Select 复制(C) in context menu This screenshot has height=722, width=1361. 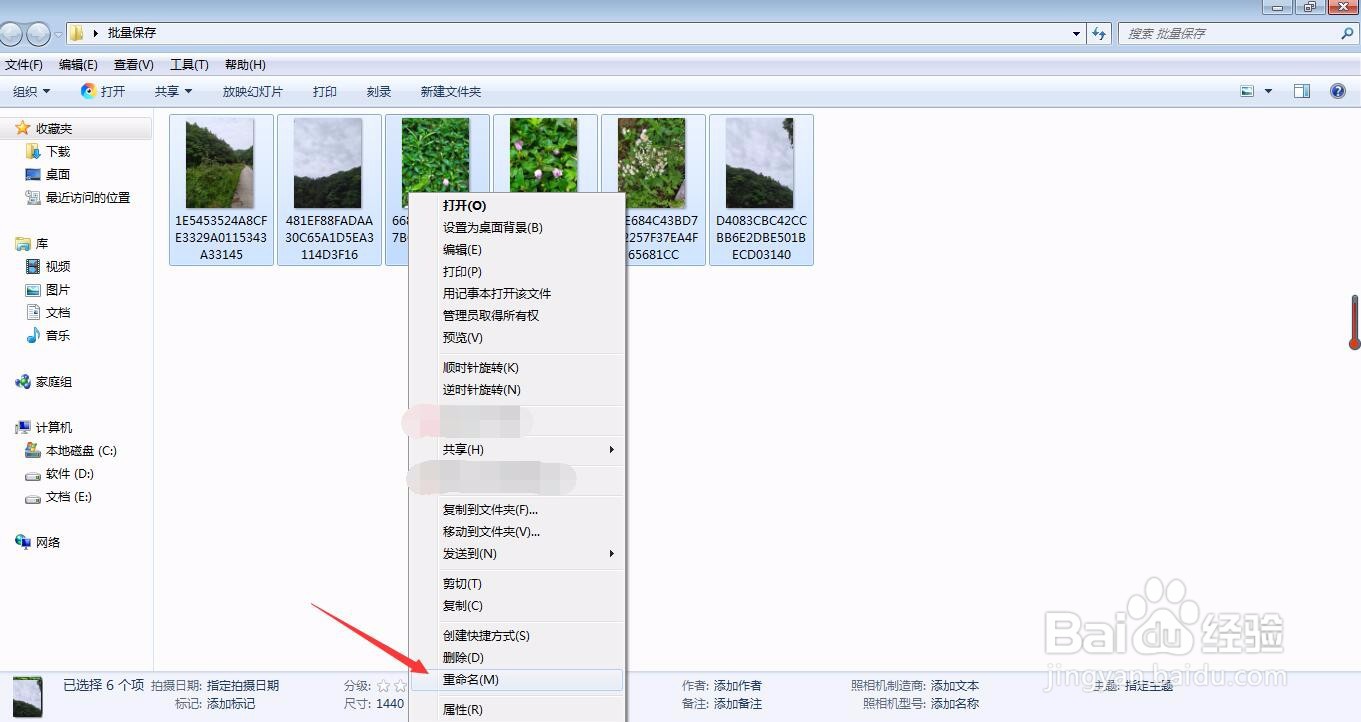click(517, 606)
